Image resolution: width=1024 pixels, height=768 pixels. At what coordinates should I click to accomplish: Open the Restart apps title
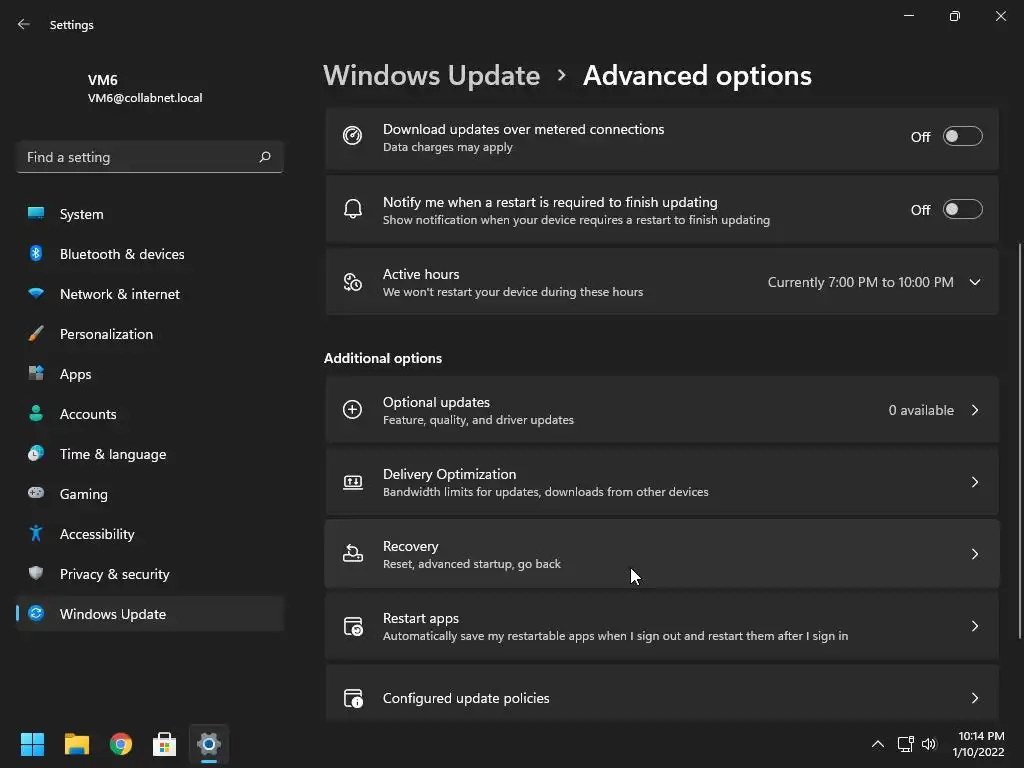coord(421,618)
